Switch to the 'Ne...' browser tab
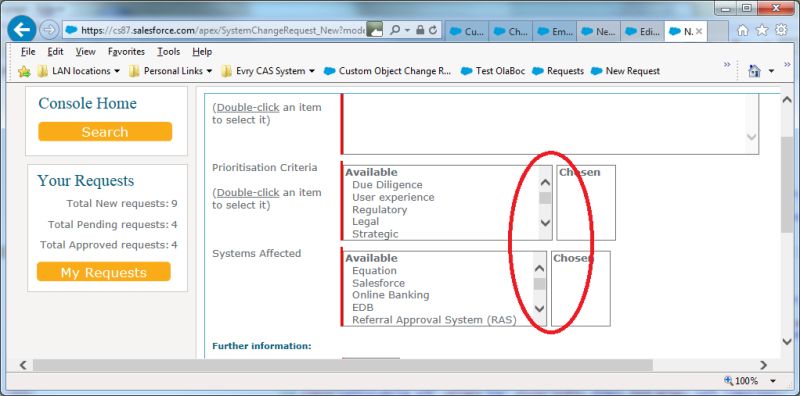 pos(599,31)
